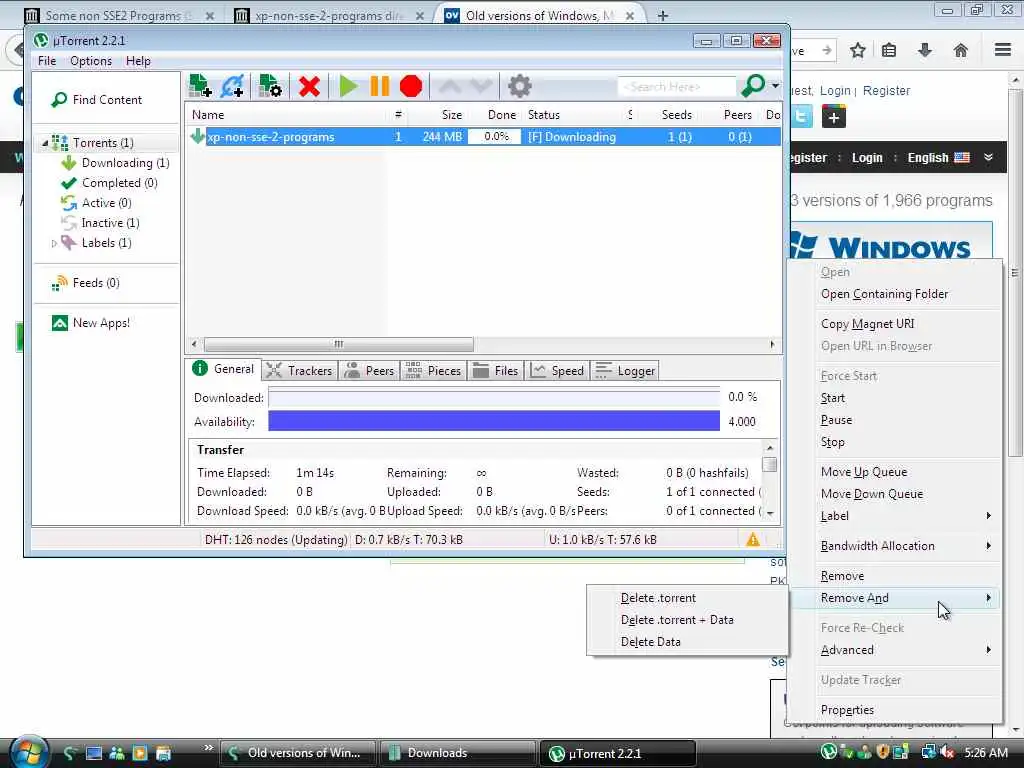Click the yellow warning status bar icon
The image size is (1024, 768).
coord(752,539)
